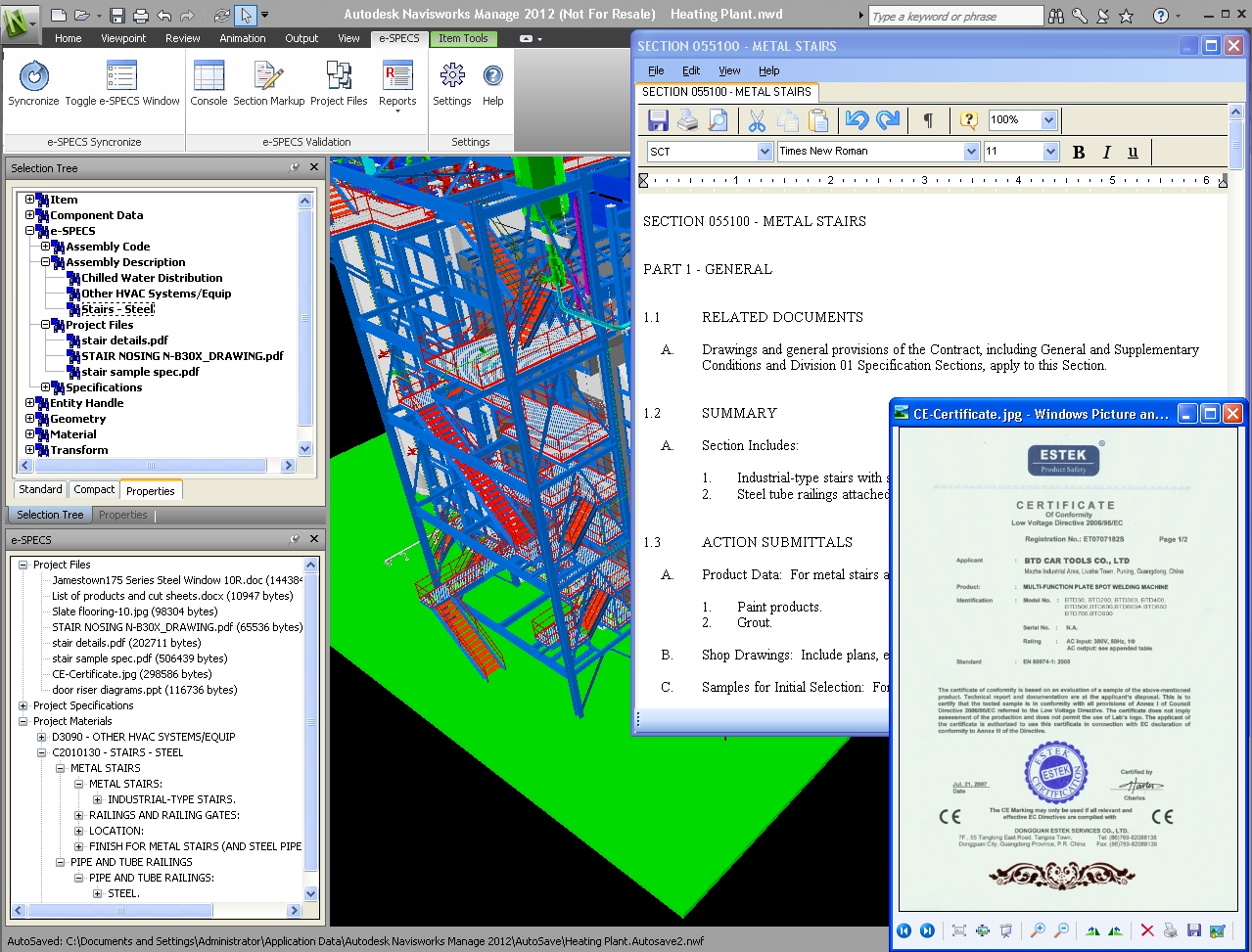The height and width of the screenshot is (952, 1252).
Task: Click the Cut scissors icon in section editor
Action: (x=757, y=120)
